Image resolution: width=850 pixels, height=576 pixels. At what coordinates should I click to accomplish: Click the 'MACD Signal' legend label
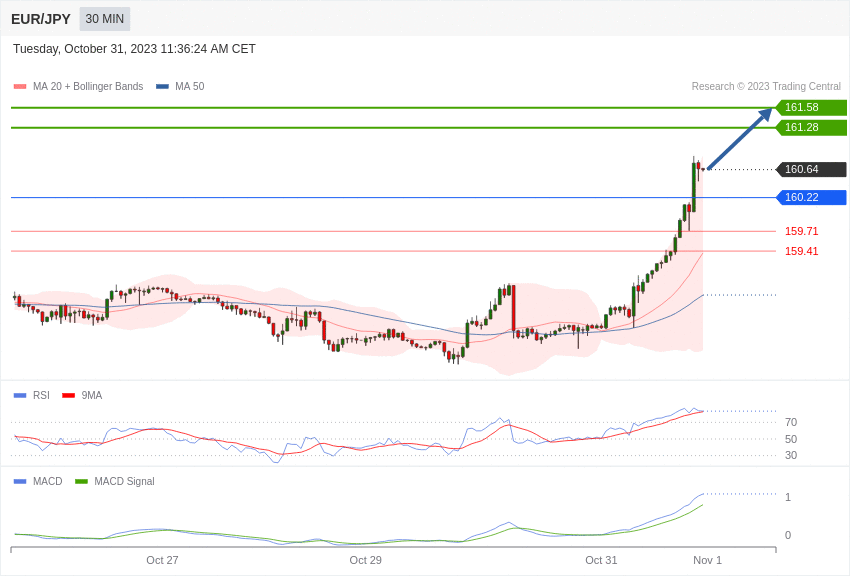(124, 481)
